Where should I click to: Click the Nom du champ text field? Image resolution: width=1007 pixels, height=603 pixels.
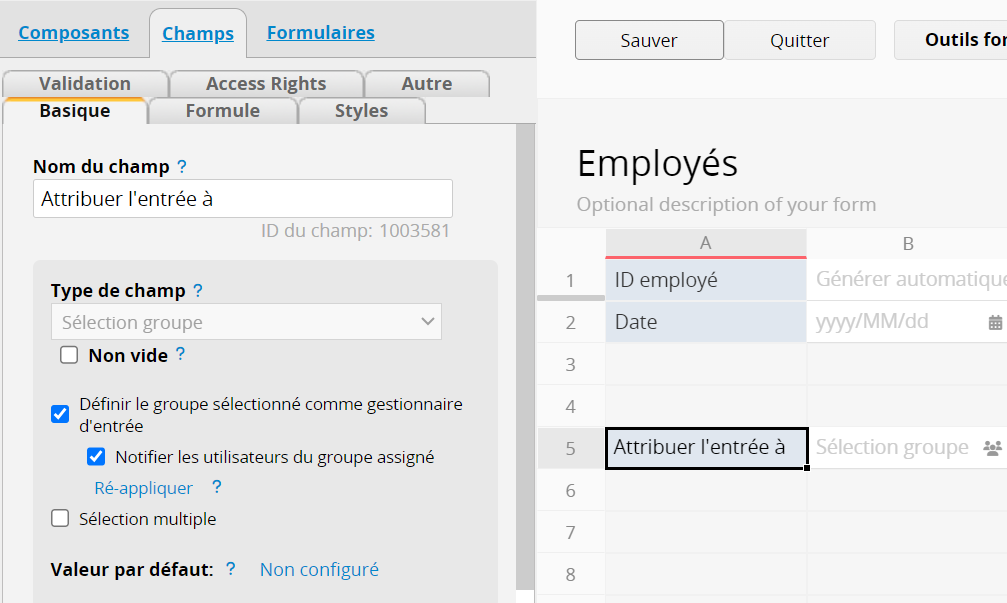coord(242,199)
